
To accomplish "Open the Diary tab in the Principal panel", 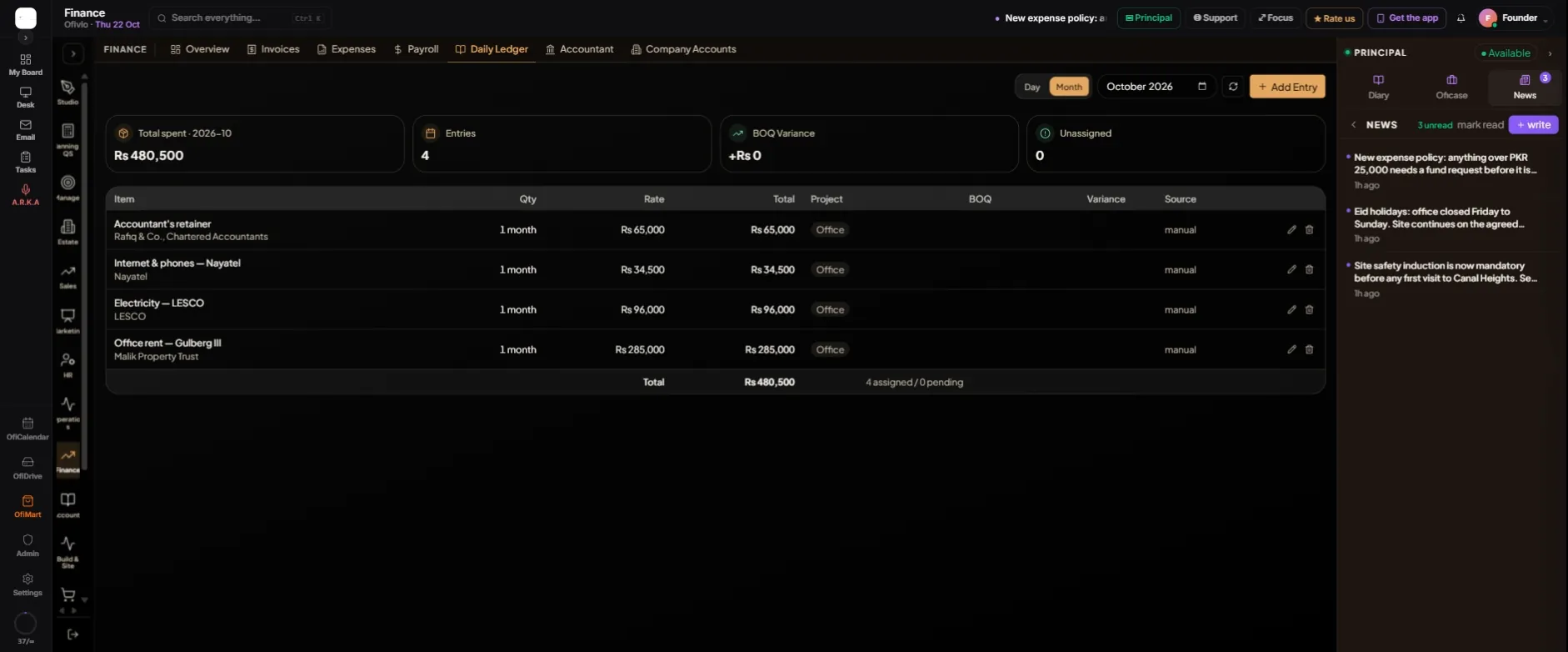I will click(1379, 87).
